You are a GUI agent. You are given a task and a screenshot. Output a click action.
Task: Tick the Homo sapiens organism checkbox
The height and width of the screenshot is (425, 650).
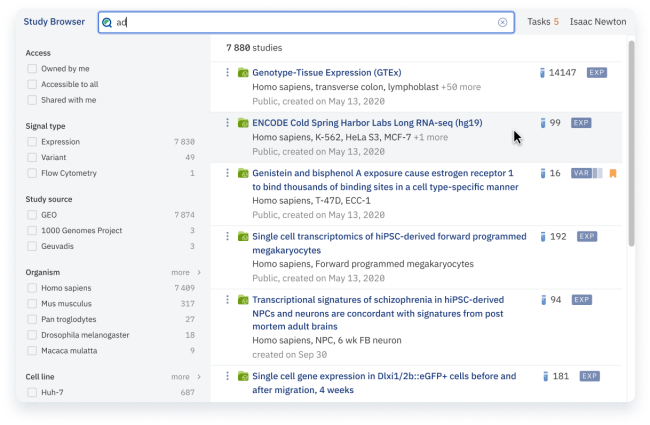pos(32,288)
